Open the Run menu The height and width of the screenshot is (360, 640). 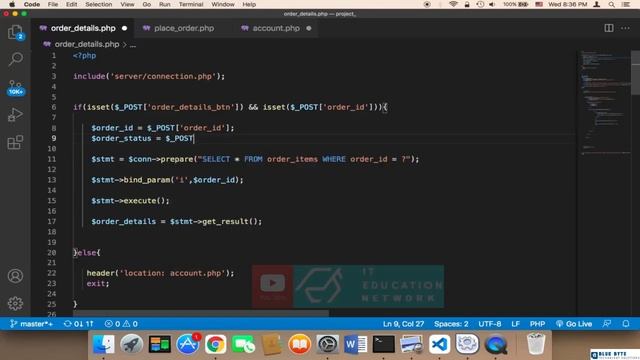[164, 4]
